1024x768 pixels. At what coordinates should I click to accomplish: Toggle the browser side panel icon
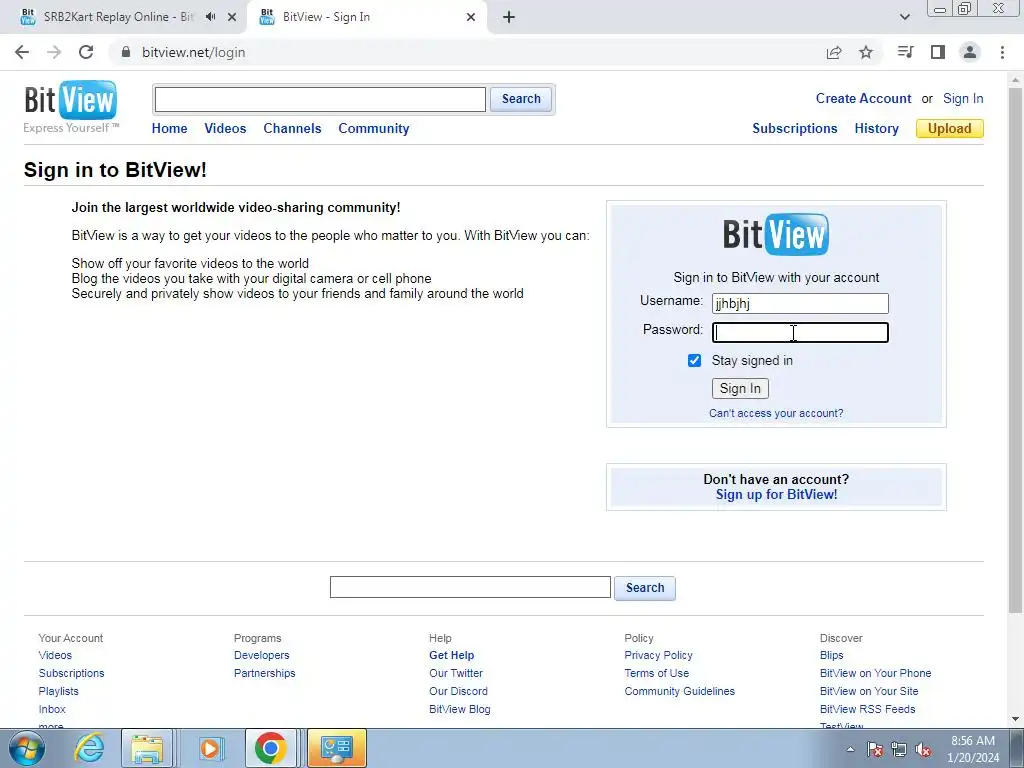point(938,52)
